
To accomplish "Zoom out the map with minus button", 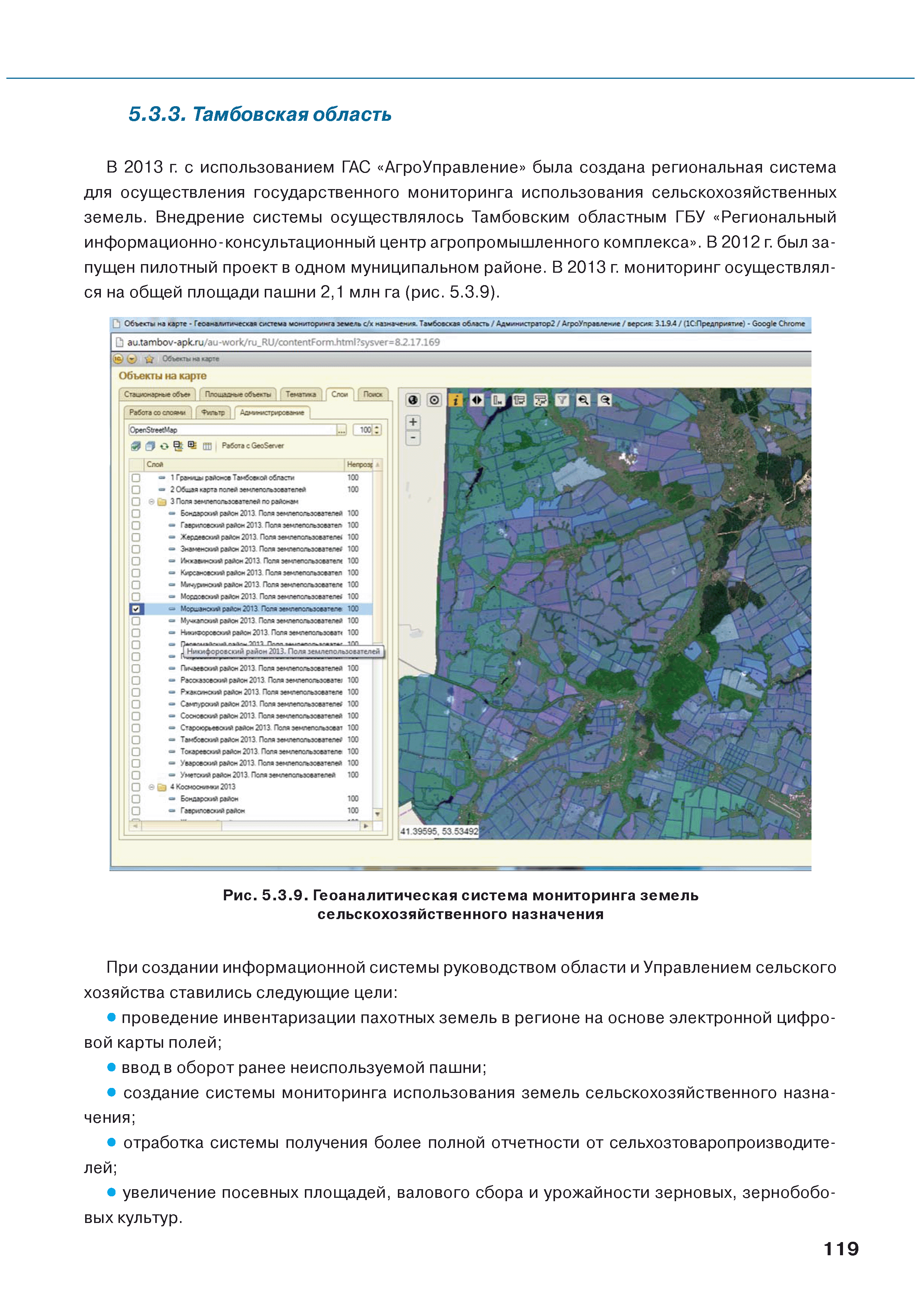I will (x=412, y=438).
